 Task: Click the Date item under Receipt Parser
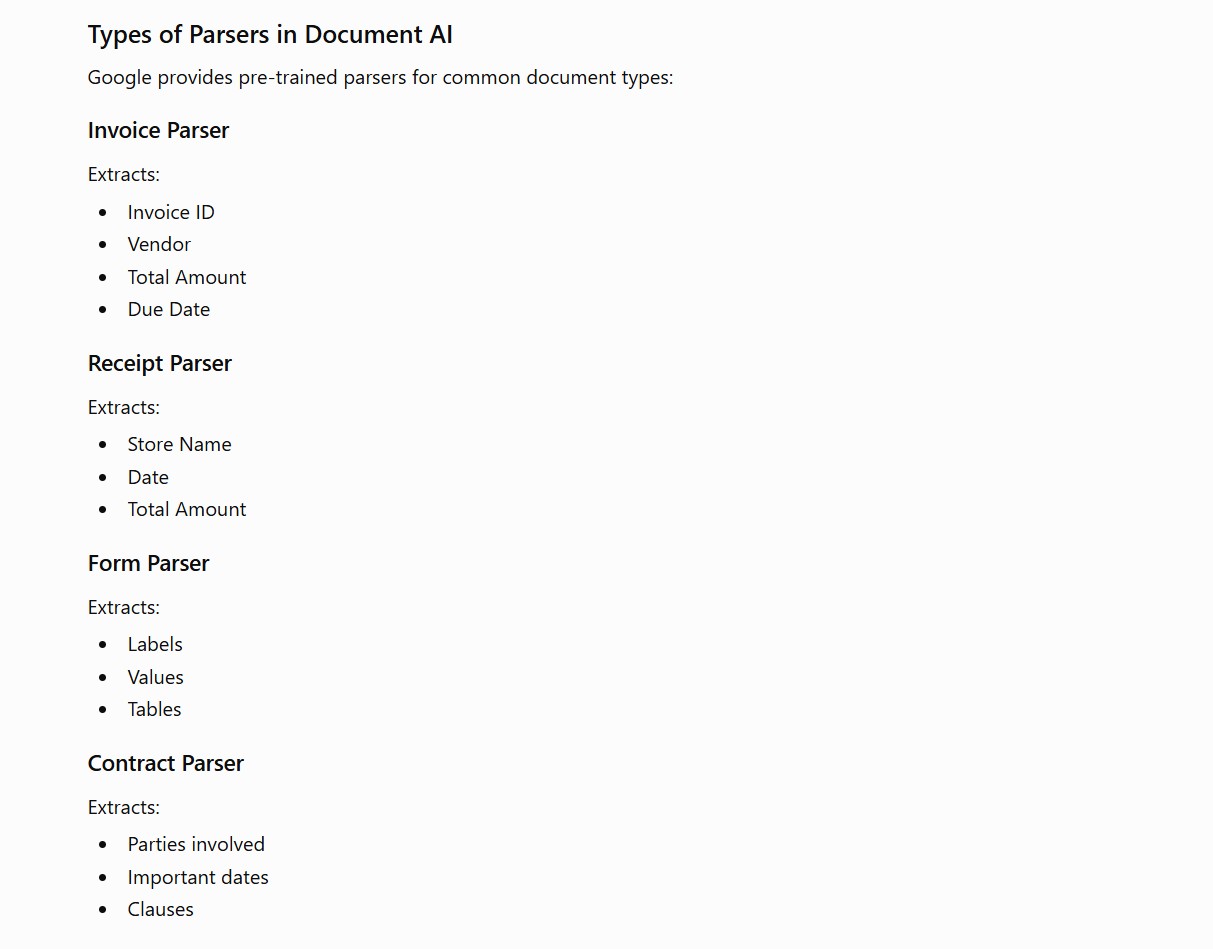(x=148, y=477)
